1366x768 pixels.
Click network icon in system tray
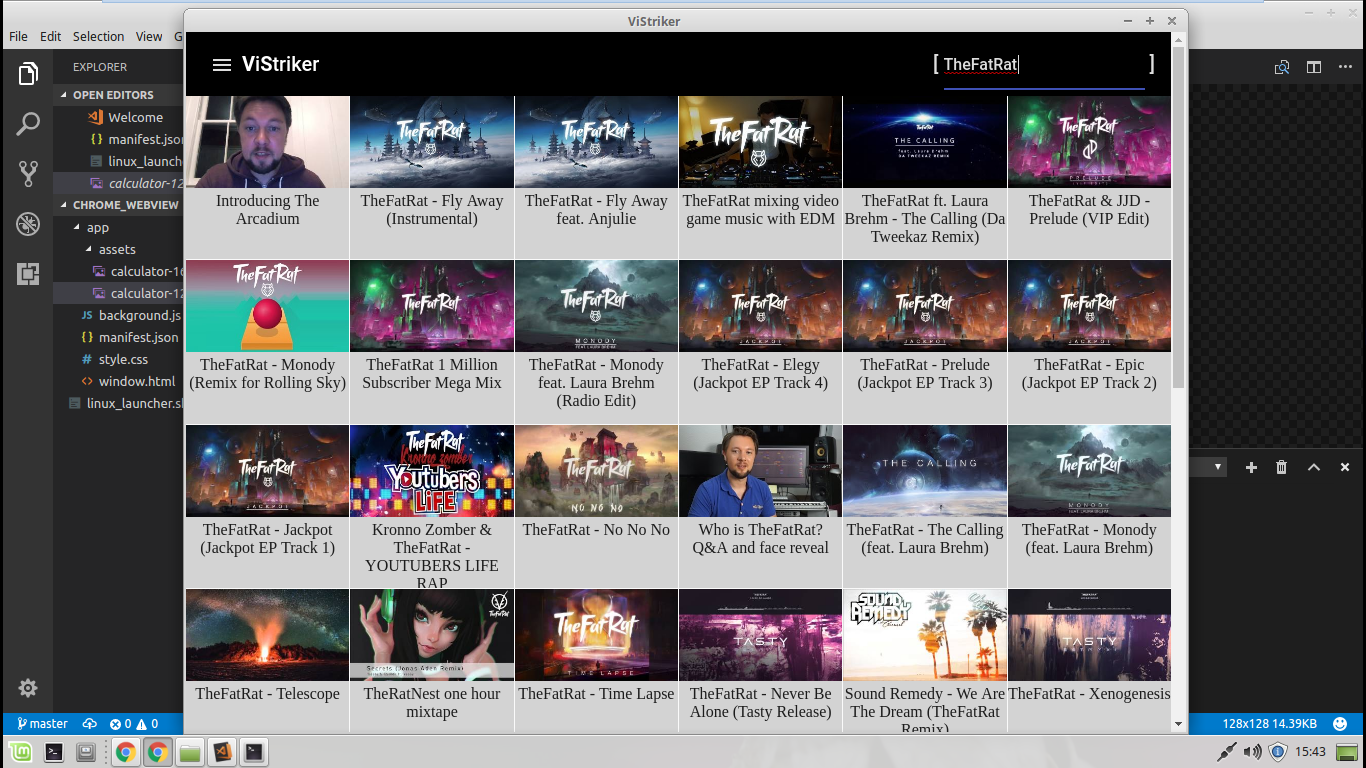click(x=1227, y=752)
